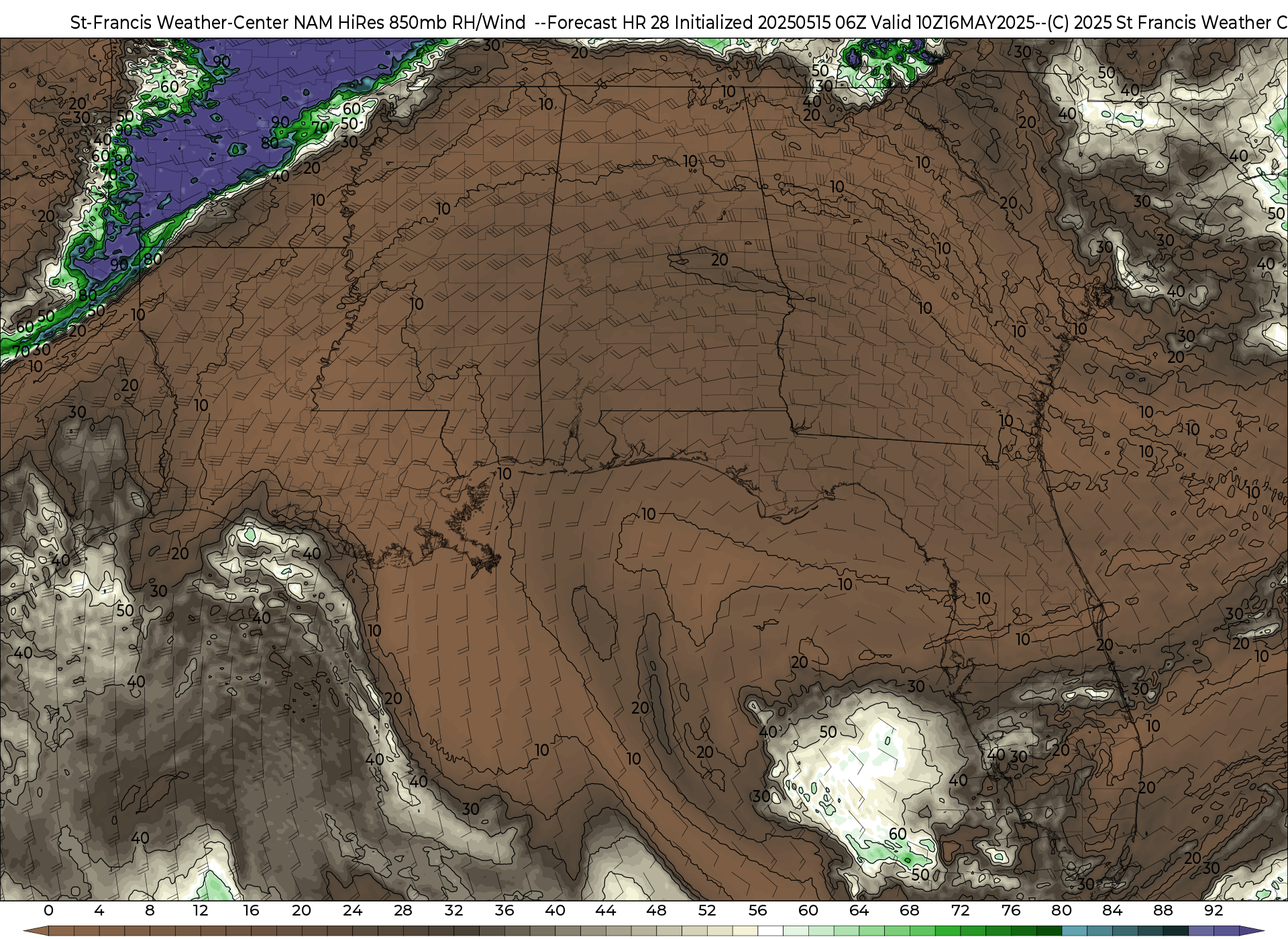Screen dimensions: 1288x939
Task: Click colorbar tick label 64
Action: 859,910
